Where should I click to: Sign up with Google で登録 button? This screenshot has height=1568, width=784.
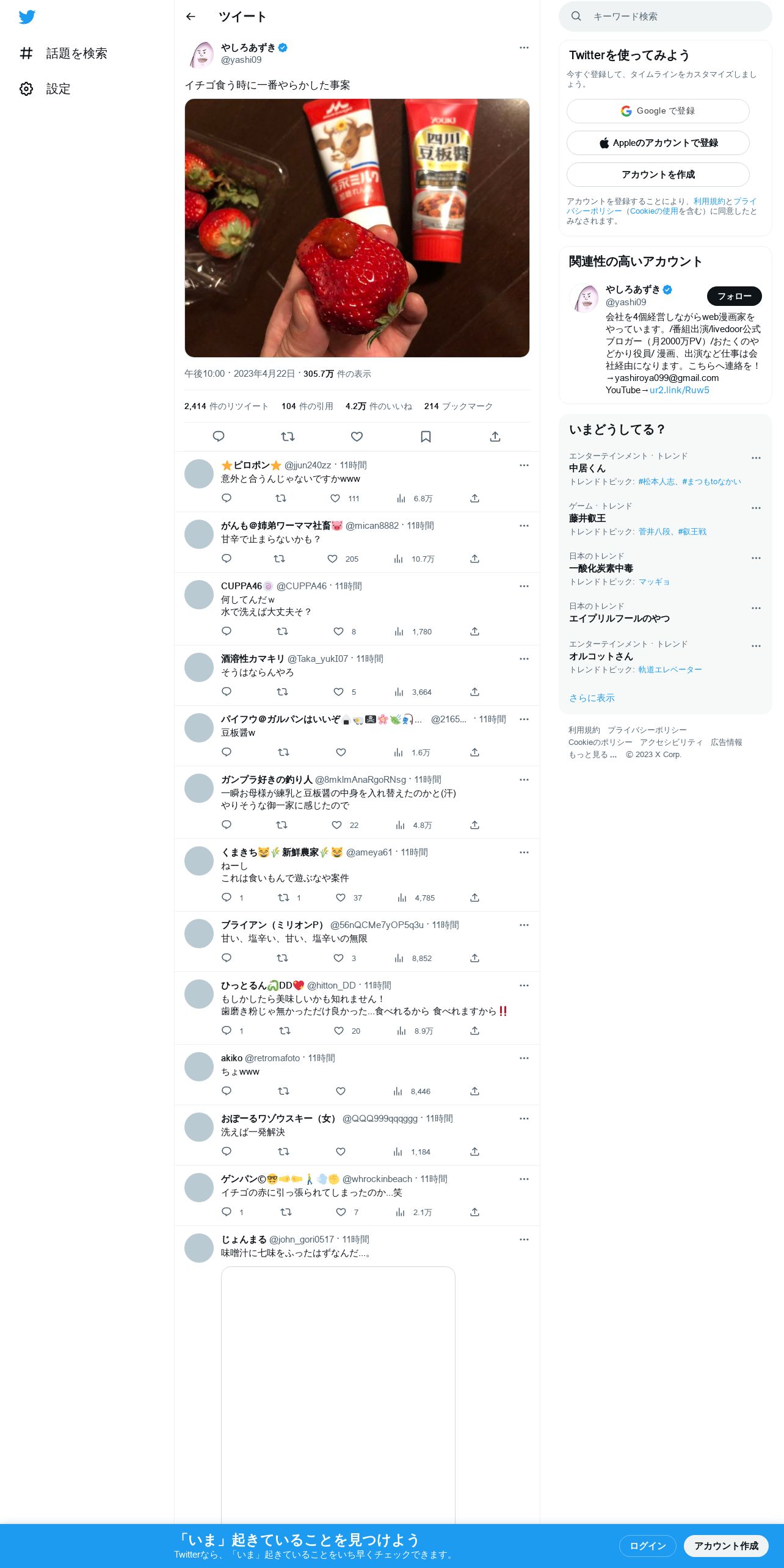click(x=658, y=111)
